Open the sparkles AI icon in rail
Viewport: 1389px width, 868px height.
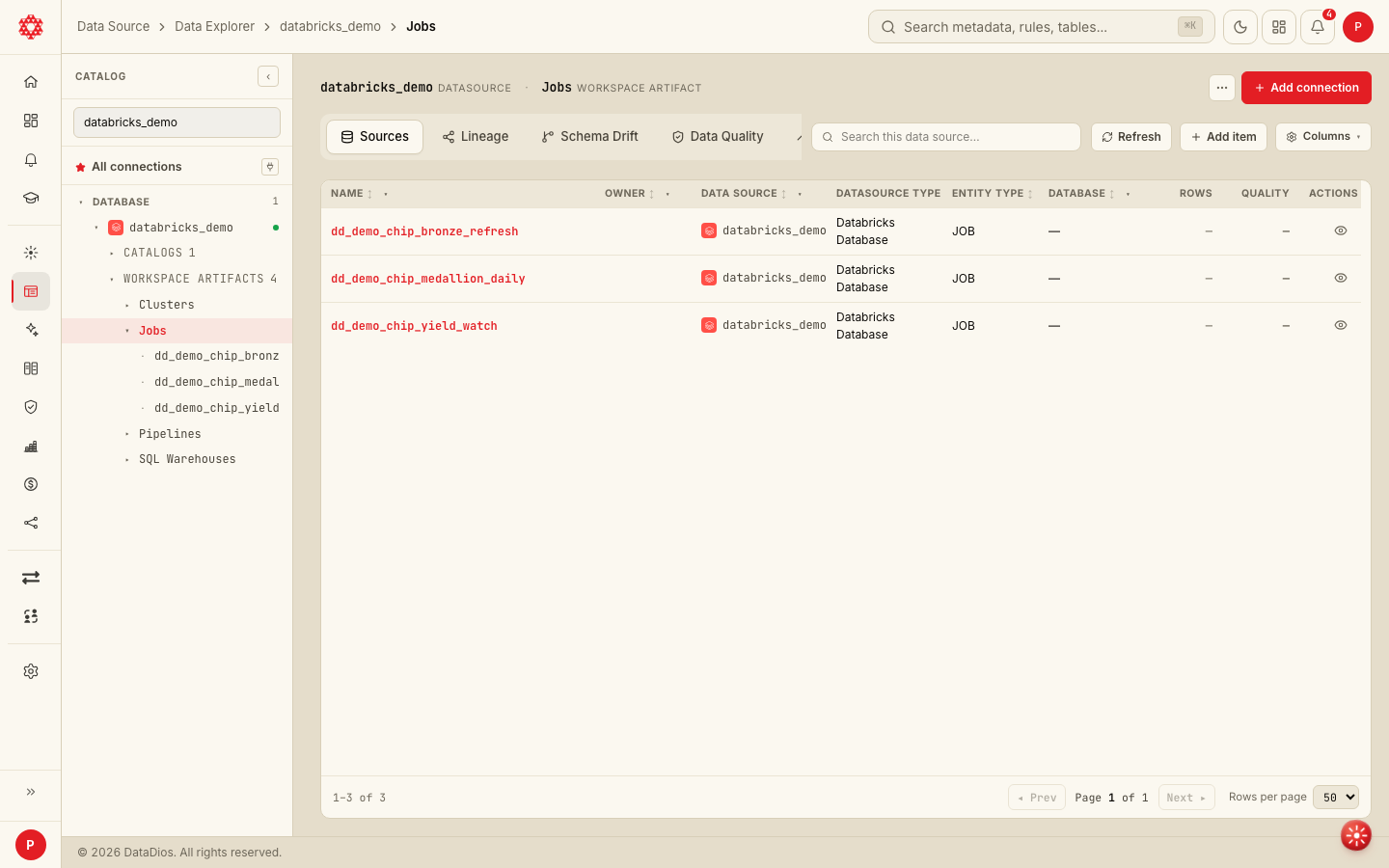point(31,330)
